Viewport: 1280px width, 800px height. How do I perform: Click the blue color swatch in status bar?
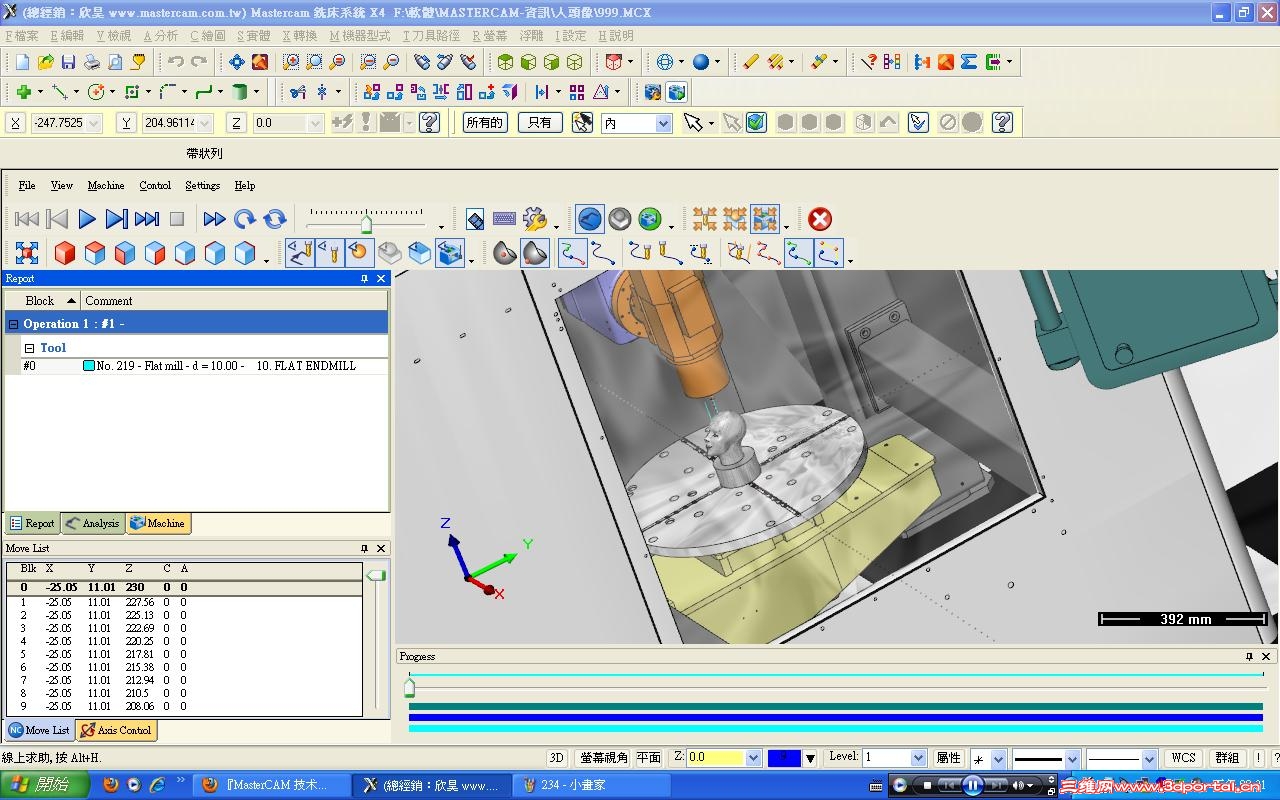coord(784,758)
